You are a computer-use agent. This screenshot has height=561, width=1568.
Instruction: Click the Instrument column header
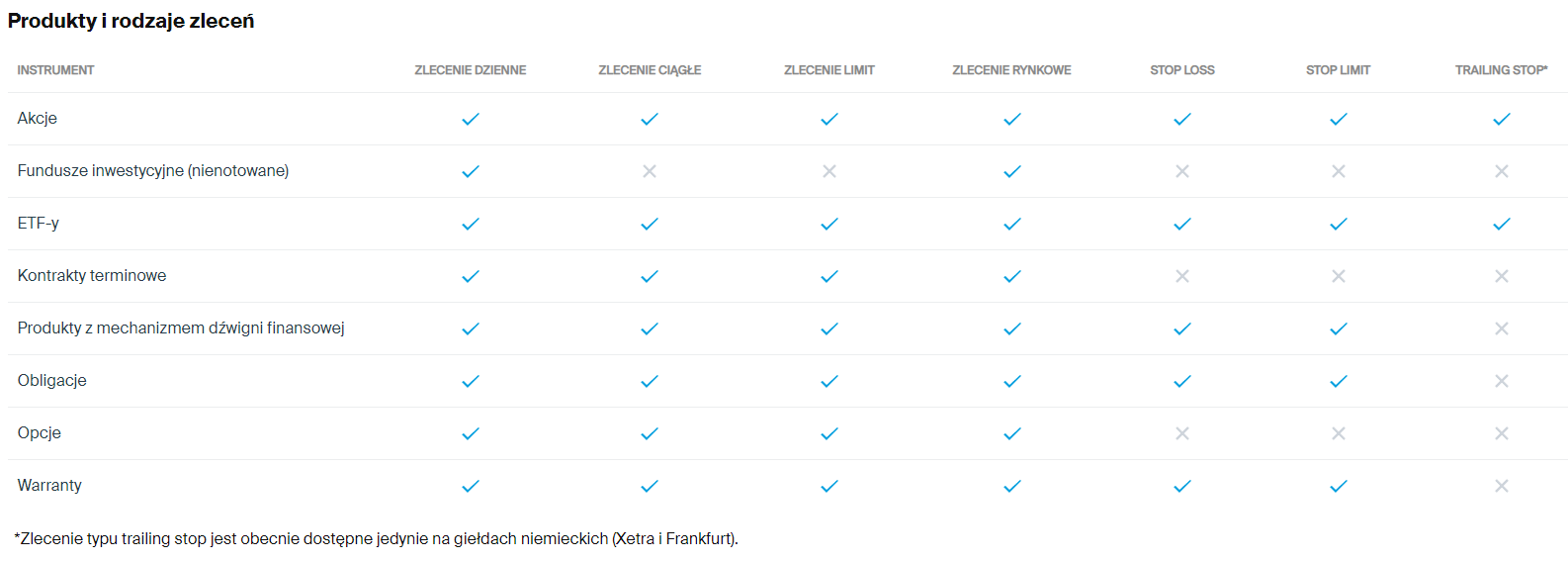[x=55, y=70]
